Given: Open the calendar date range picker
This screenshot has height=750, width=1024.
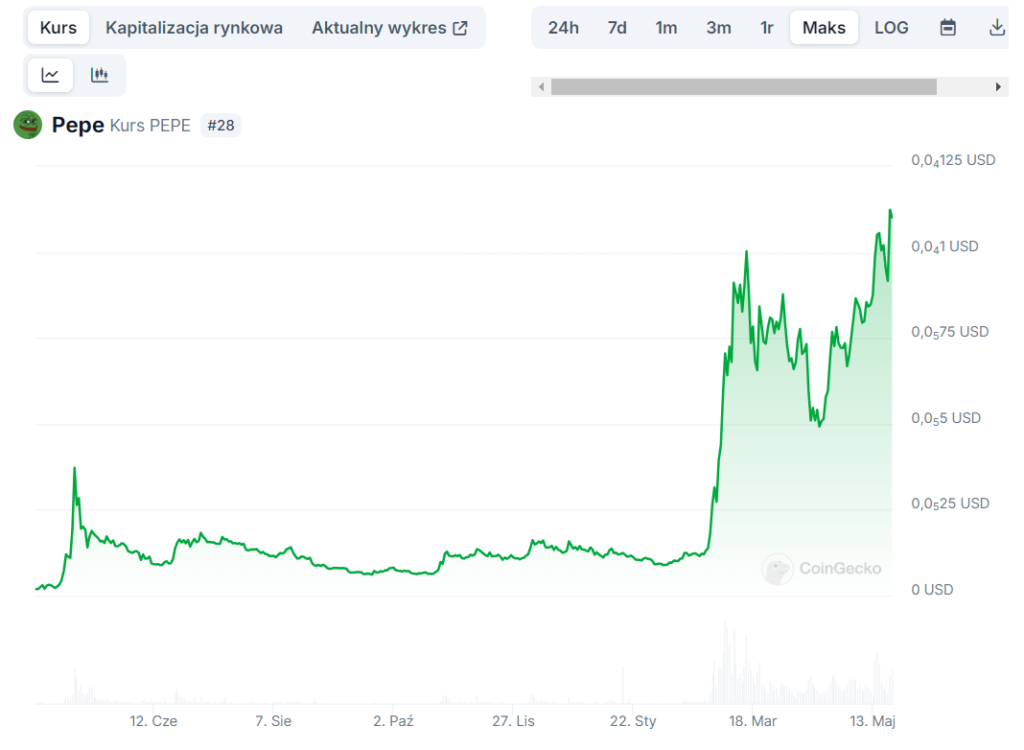Looking at the screenshot, I should (948, 28).
